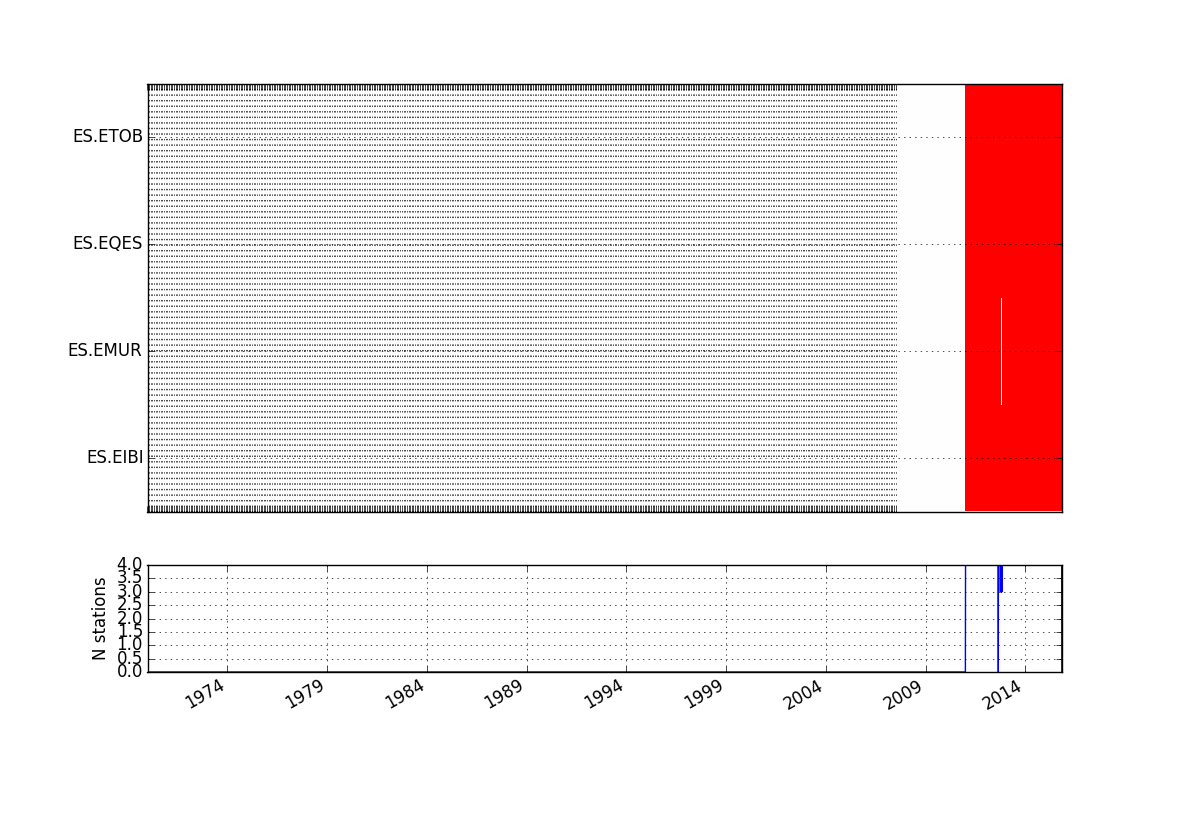Select the 2009 year tick label
Screen dimensions: 1180x840
click(906, 694)
